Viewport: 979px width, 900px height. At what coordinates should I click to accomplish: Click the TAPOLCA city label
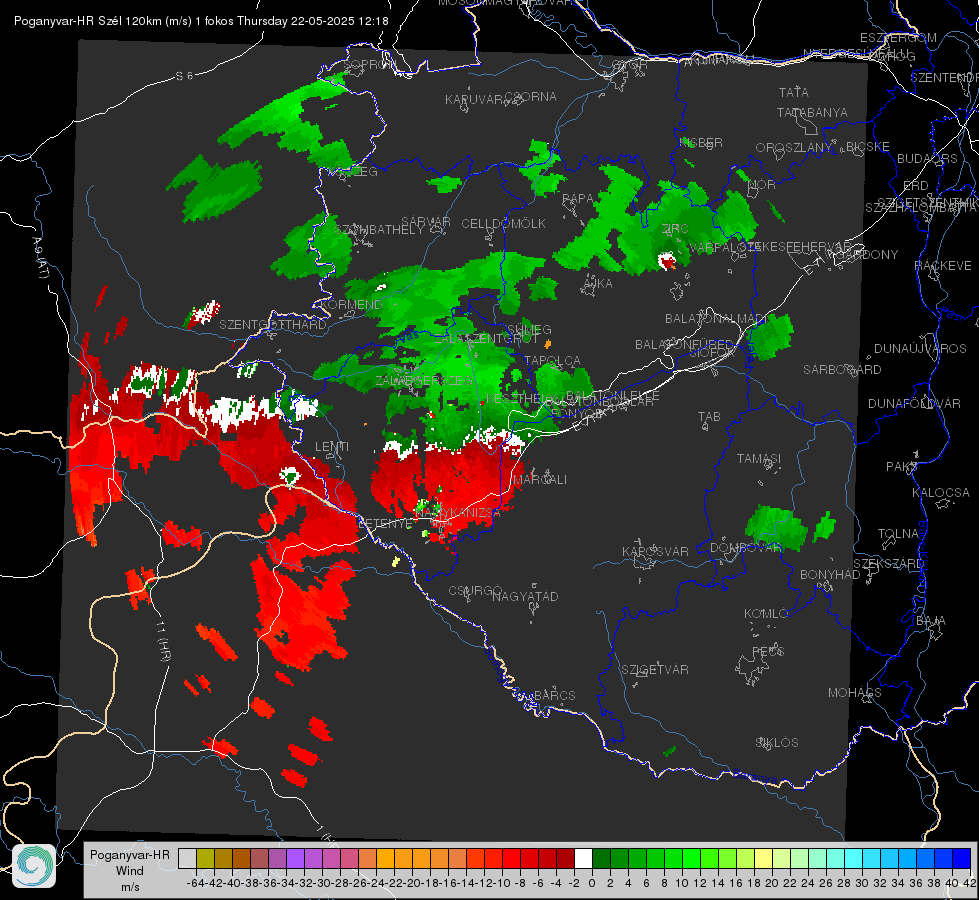pos(553,361)
